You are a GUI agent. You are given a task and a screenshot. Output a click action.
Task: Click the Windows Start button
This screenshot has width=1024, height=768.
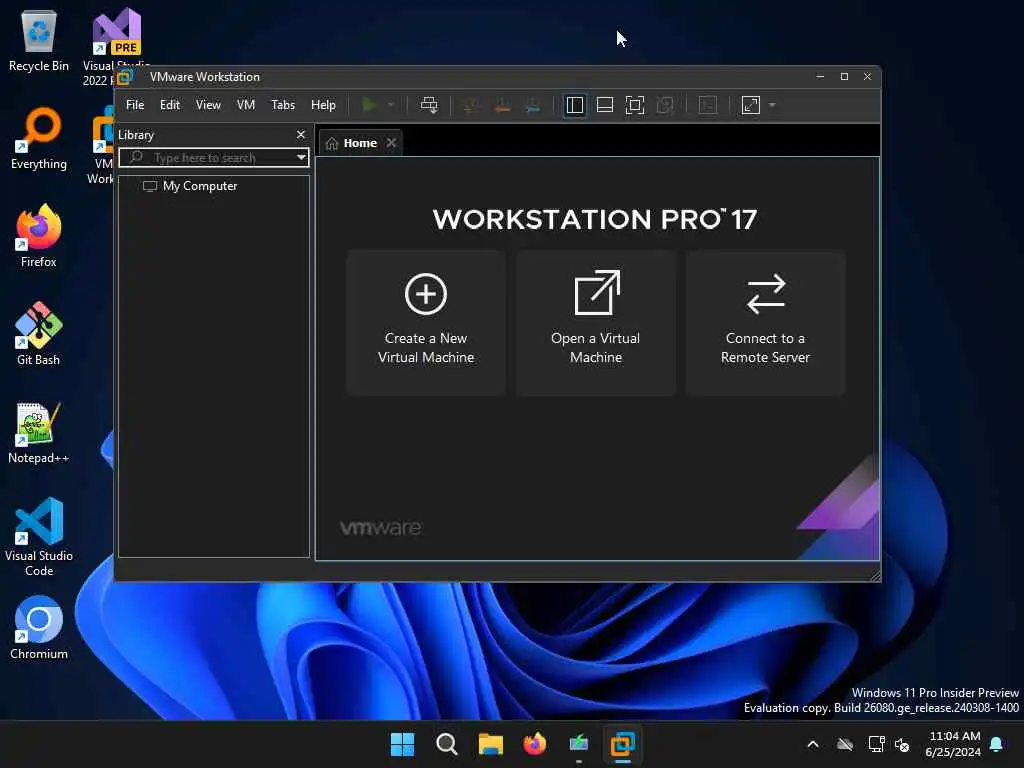pyautogui.click(x=402, y=744)
